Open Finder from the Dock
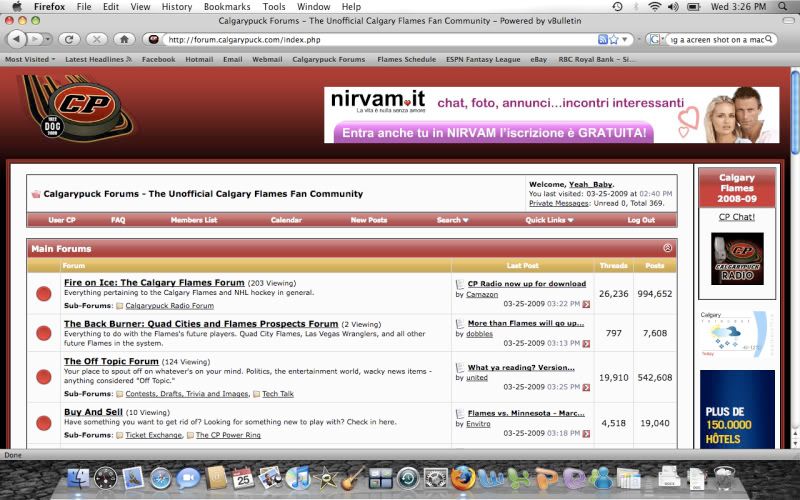Screen dimensions: 800x500 point(78,479)
